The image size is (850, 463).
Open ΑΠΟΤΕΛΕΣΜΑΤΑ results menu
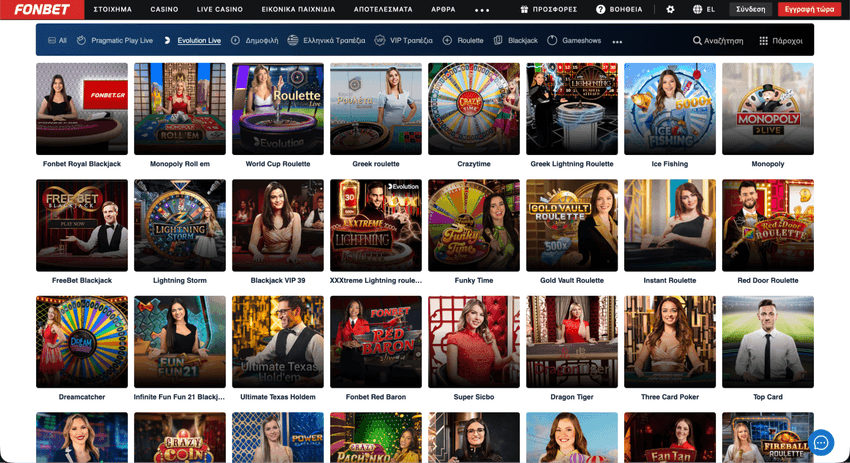tap(383, 9)
